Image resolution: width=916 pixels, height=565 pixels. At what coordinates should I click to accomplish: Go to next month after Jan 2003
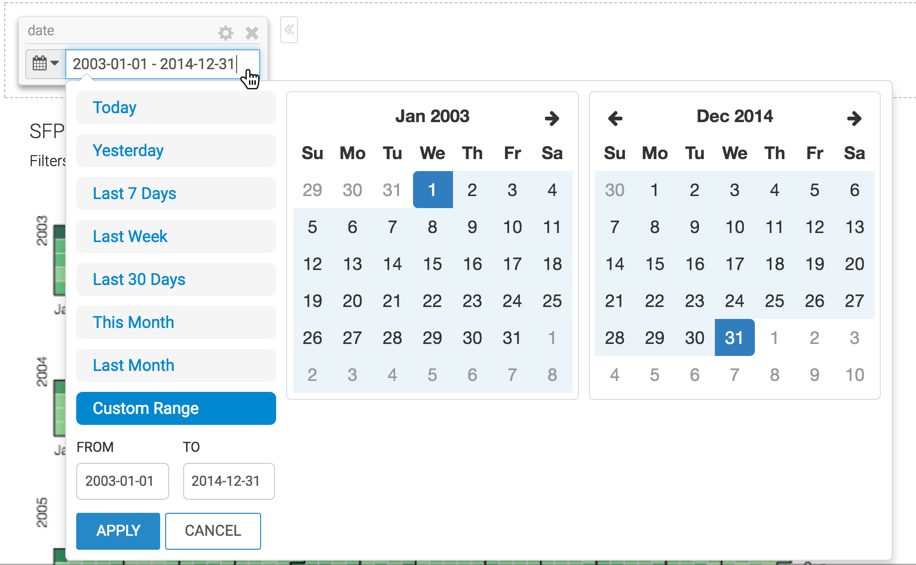(552, 118)
